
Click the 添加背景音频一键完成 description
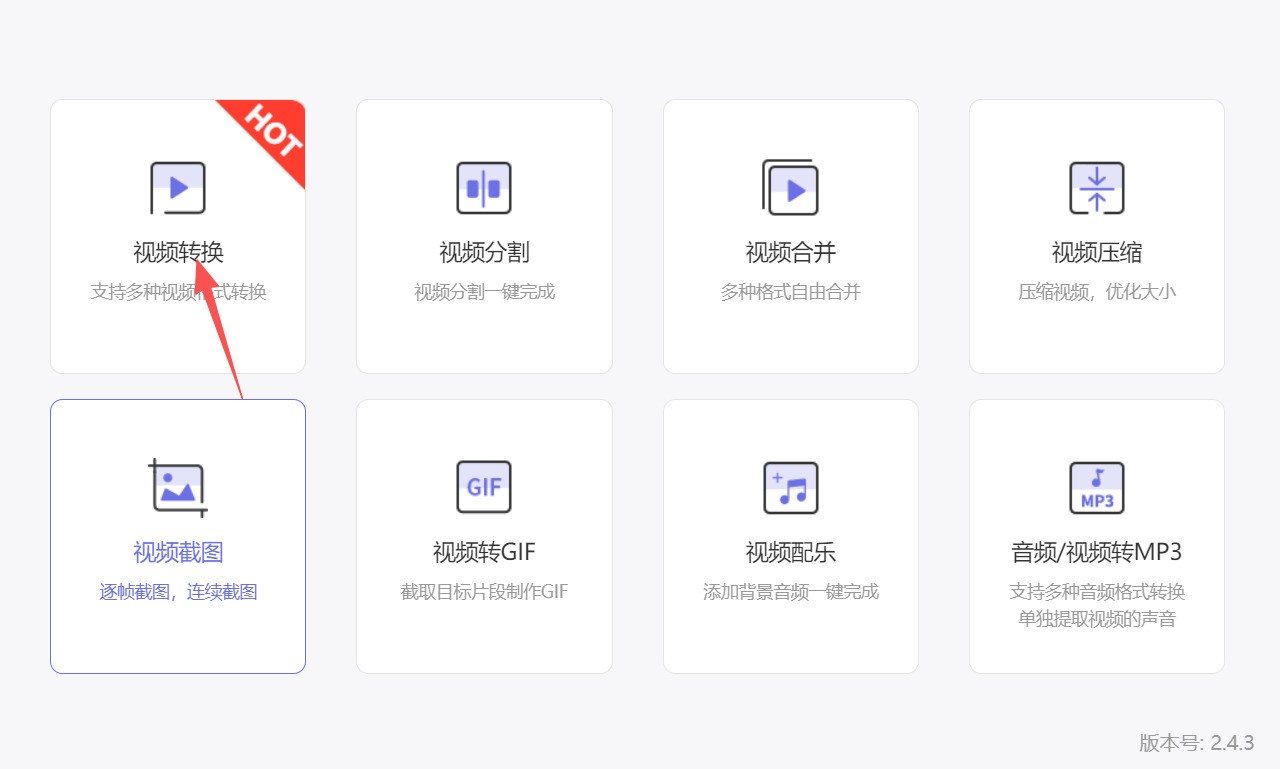click(x=790, y=591)
